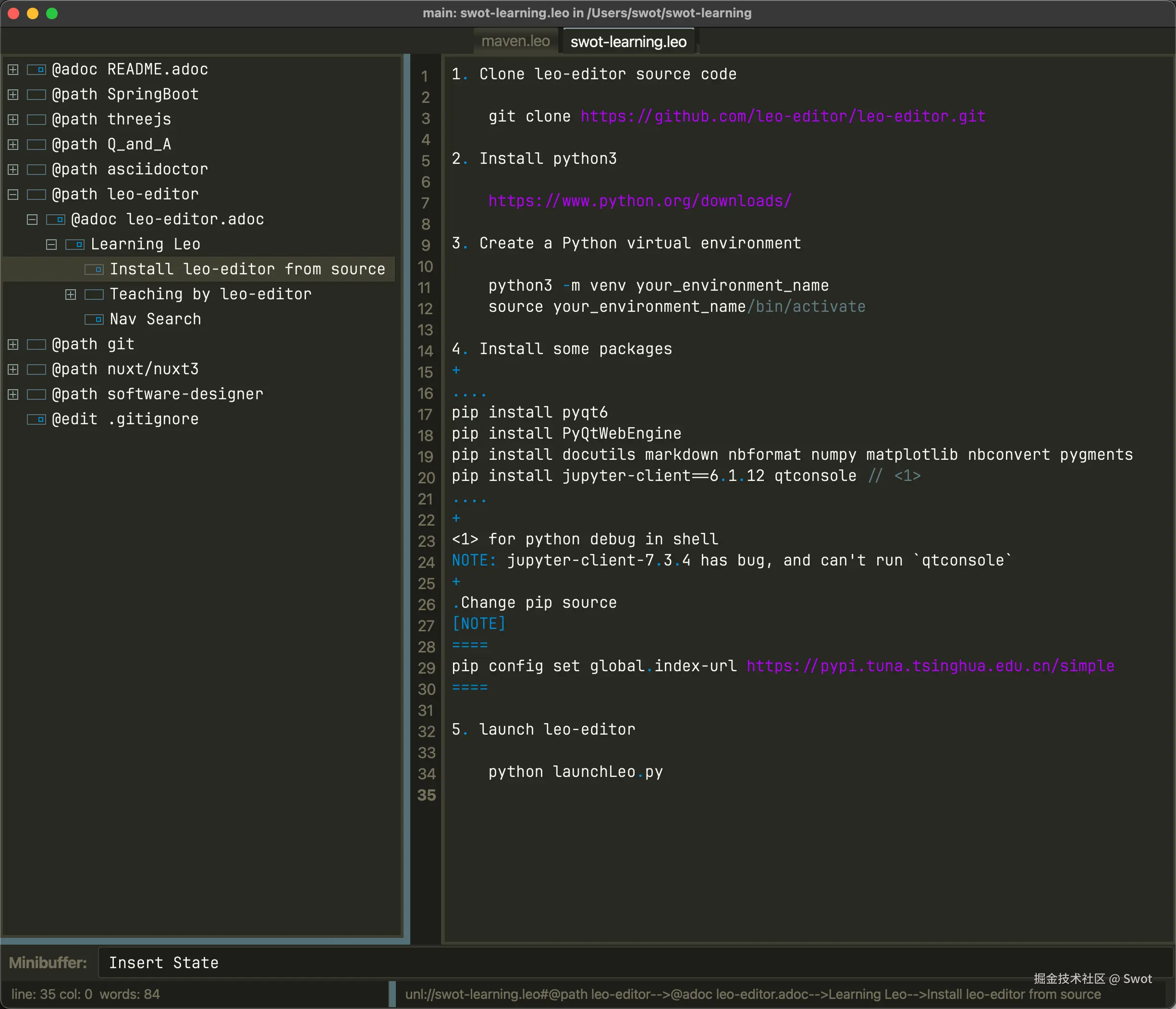The width and height of the screenshot is (1176, 1009).
Task: Click the vertical splitter between outline and body
Action: (406, 500)
